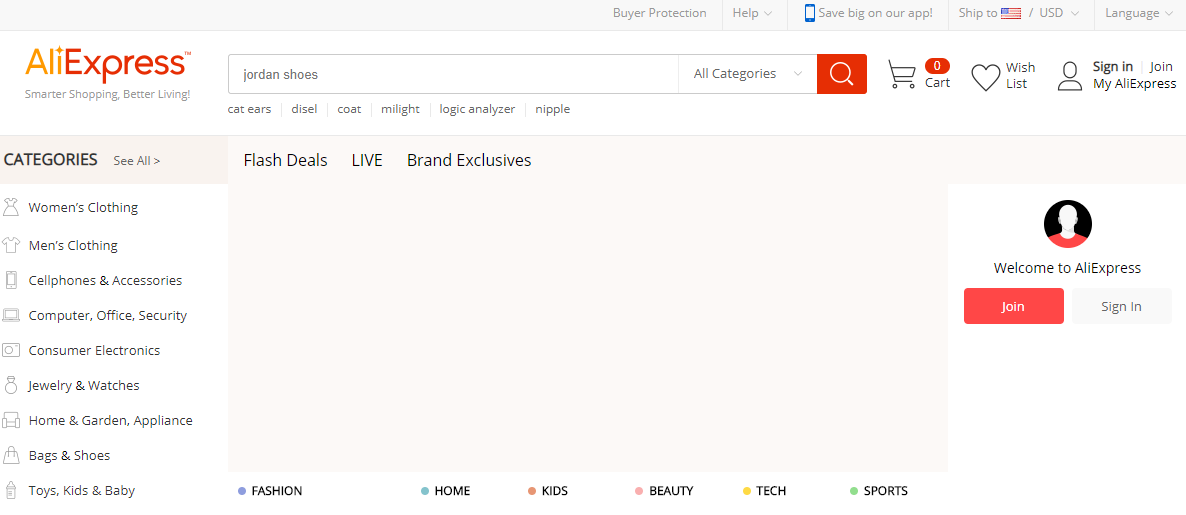This screenshot has width=1186, height=515.
Task: Click the Wish List heart icon
Action: coord(986,77)
